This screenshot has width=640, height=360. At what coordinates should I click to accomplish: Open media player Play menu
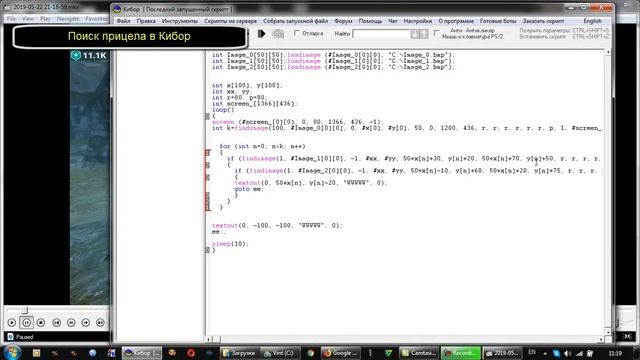pos(45,19)
